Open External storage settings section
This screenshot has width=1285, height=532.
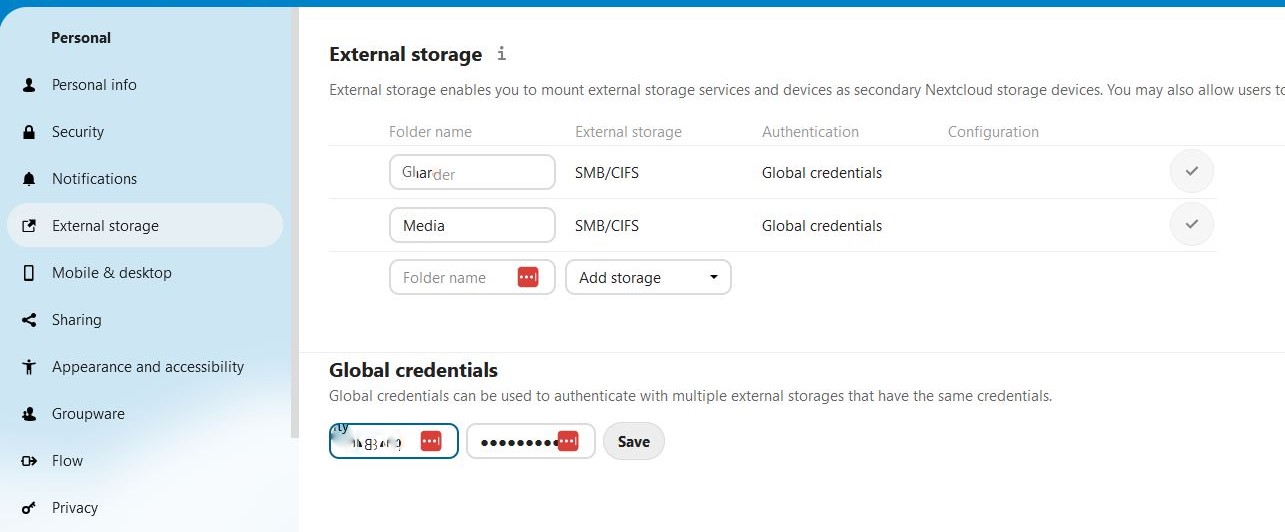(105, 226)
